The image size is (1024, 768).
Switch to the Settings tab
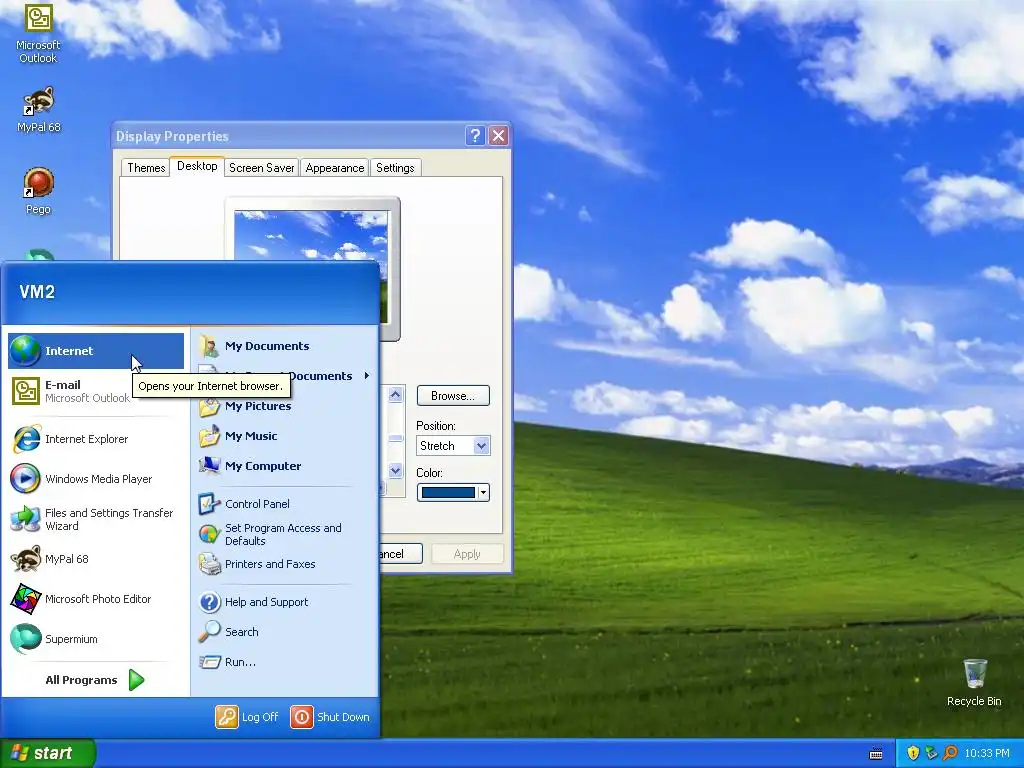[395, 168]
